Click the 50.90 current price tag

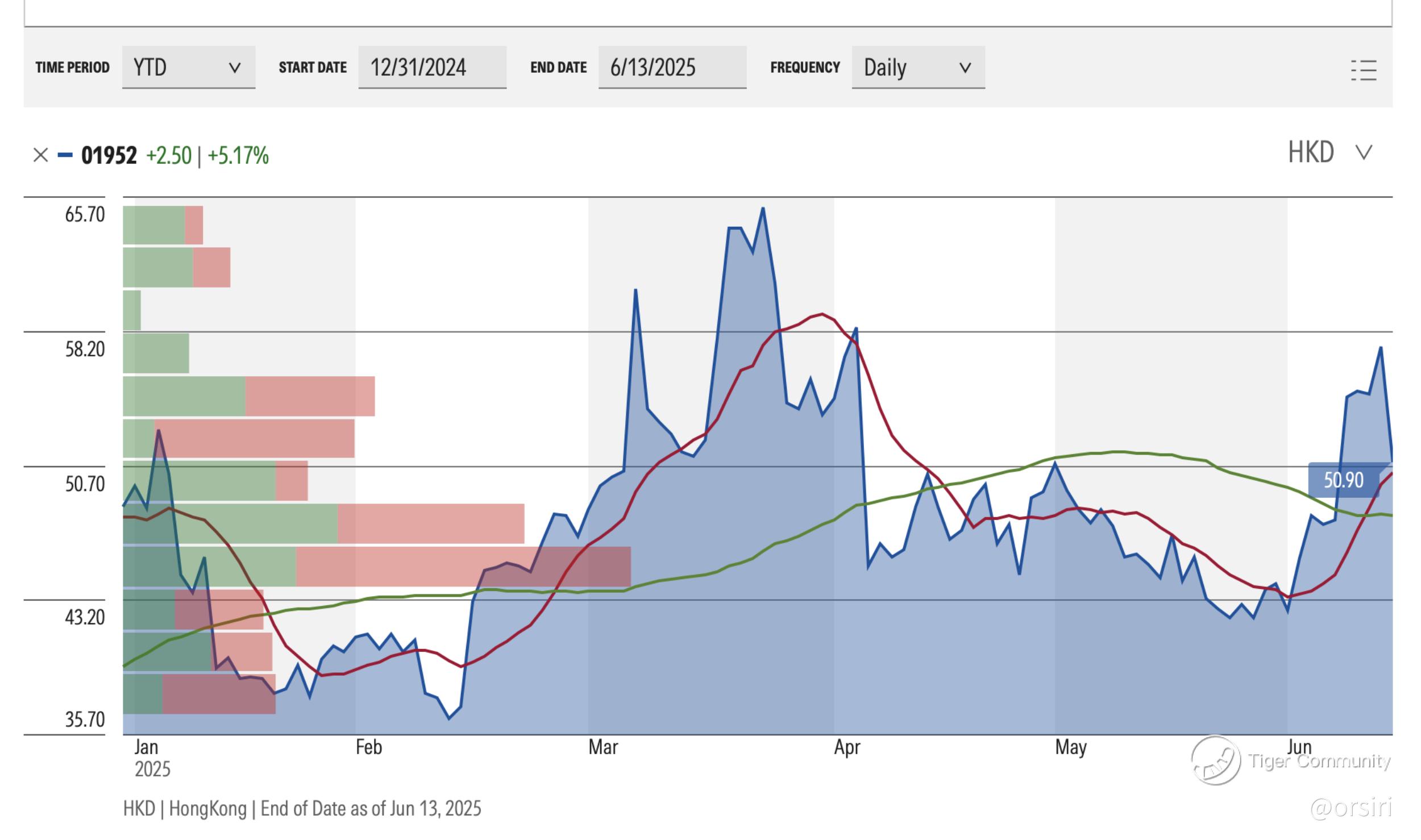1343,480
